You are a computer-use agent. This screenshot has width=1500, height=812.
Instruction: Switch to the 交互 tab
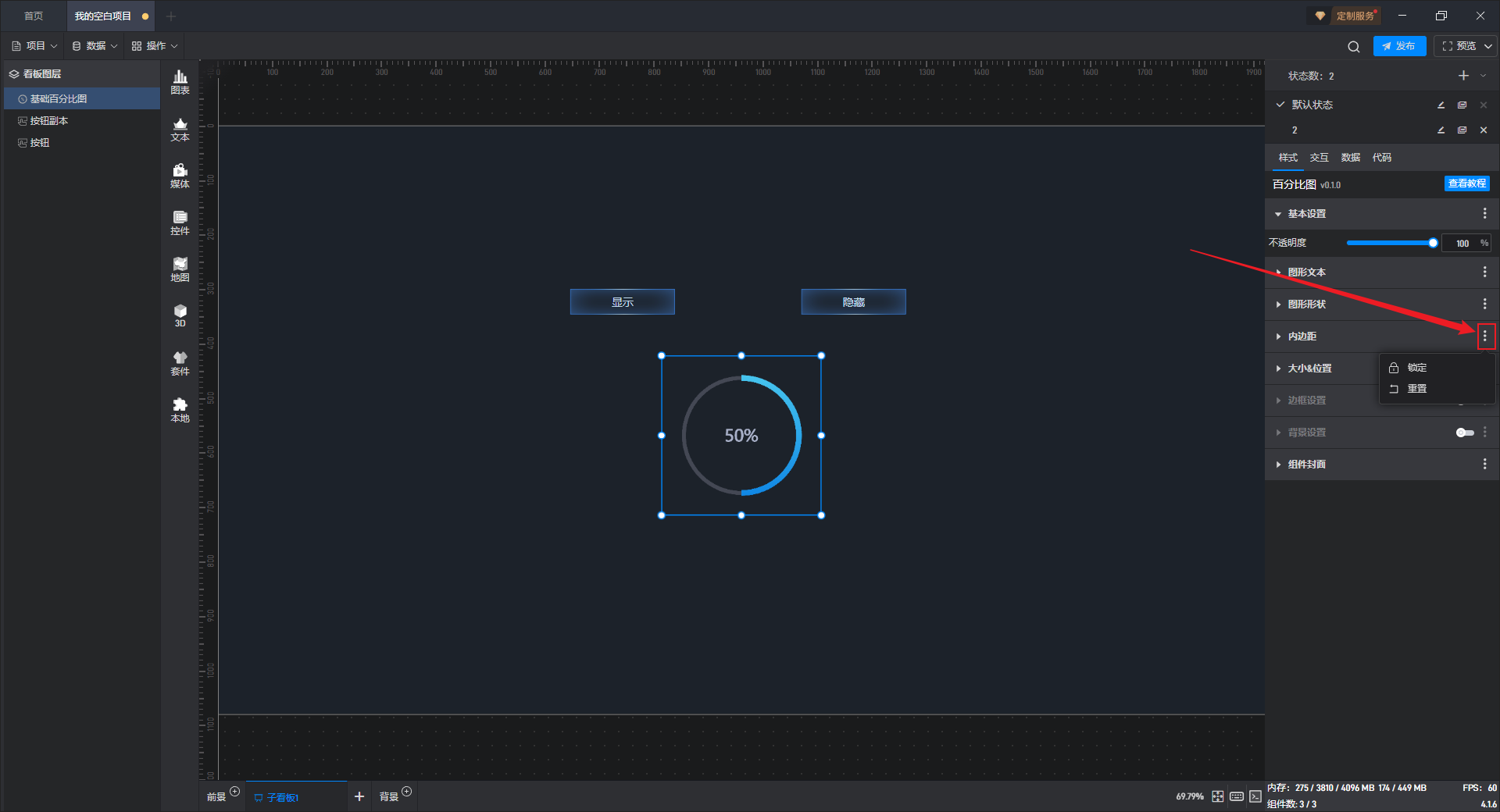(x=1319, y=158)
